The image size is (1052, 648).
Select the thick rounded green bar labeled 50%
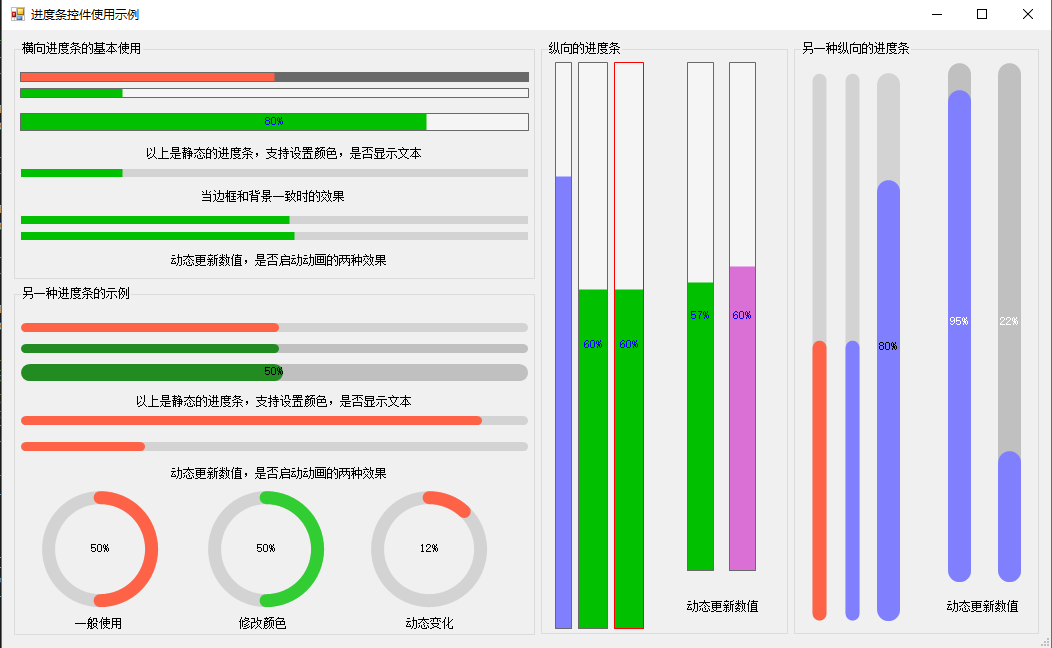coord(274,372)
